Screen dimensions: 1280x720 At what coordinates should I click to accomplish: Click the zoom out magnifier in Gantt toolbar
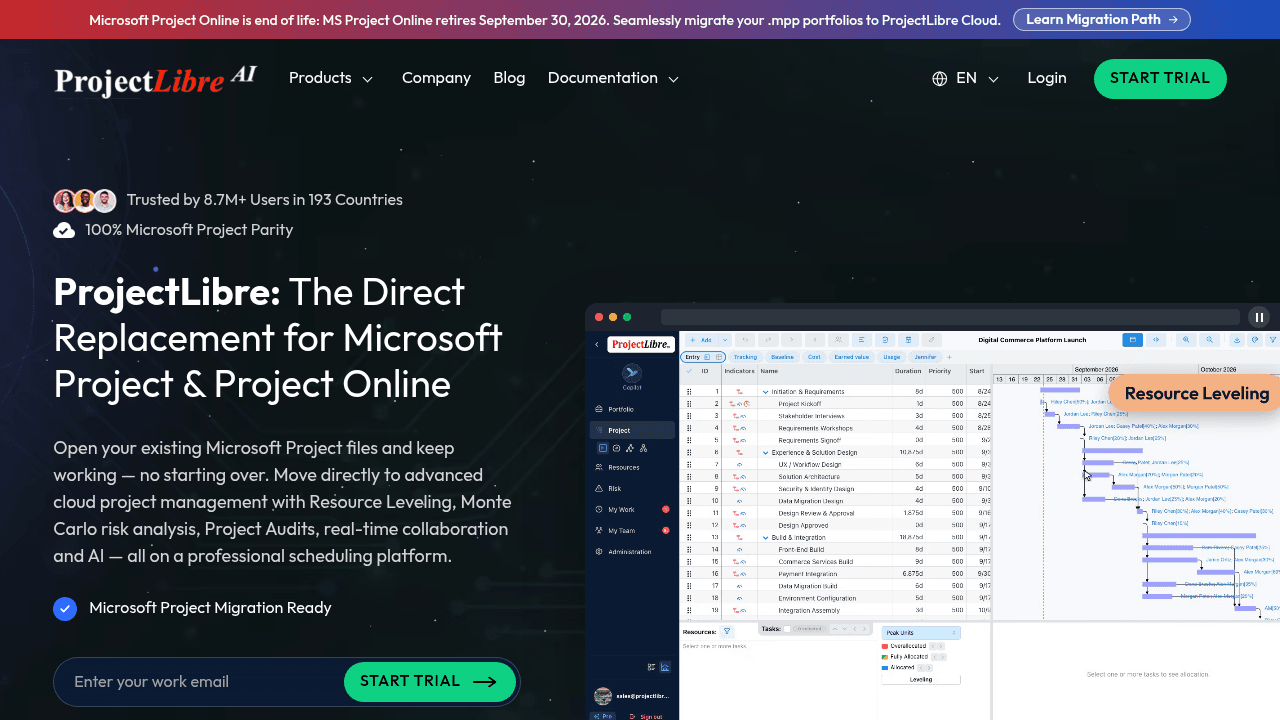pos(1210,340)
